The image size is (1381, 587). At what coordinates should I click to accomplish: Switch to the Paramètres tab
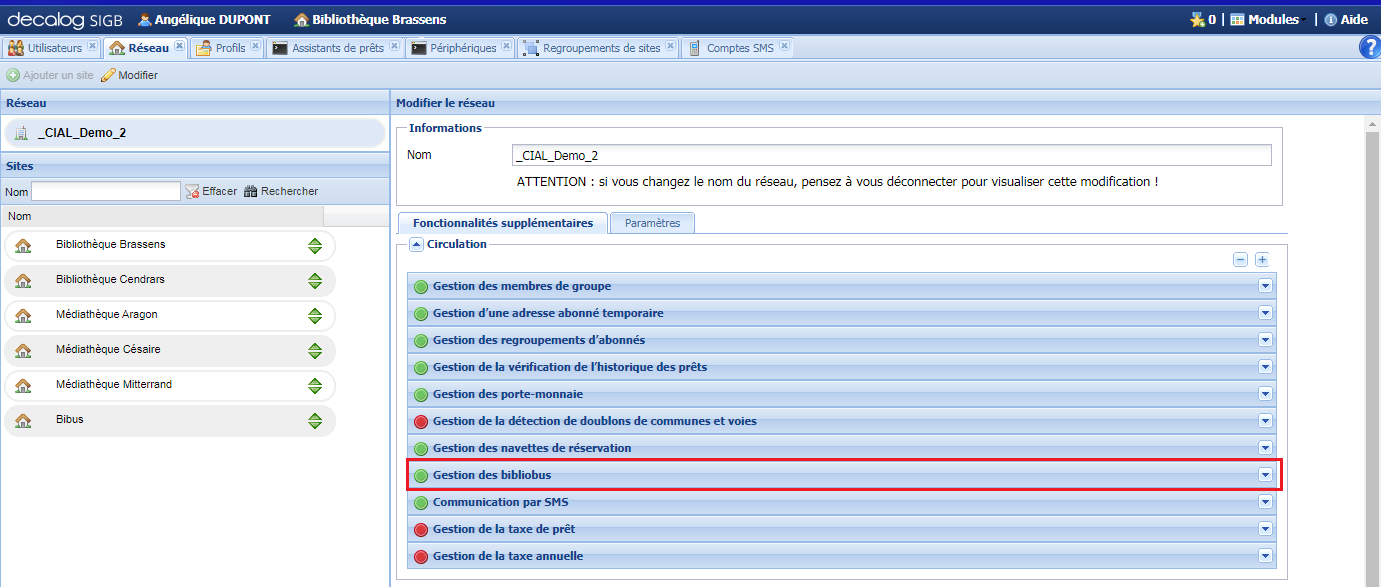pos(652,223)
